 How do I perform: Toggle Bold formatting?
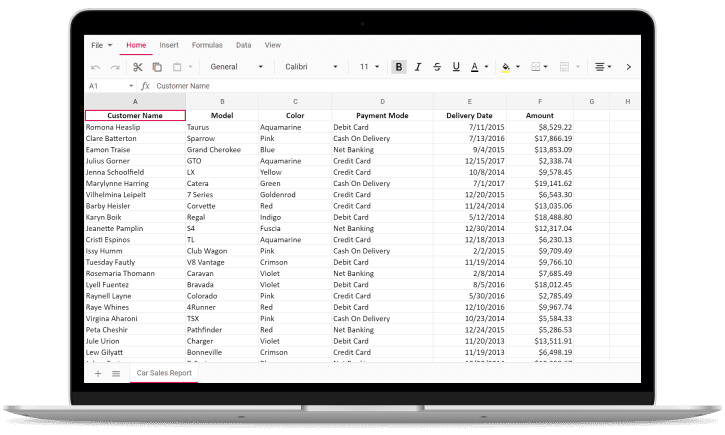tap(399, 67)
